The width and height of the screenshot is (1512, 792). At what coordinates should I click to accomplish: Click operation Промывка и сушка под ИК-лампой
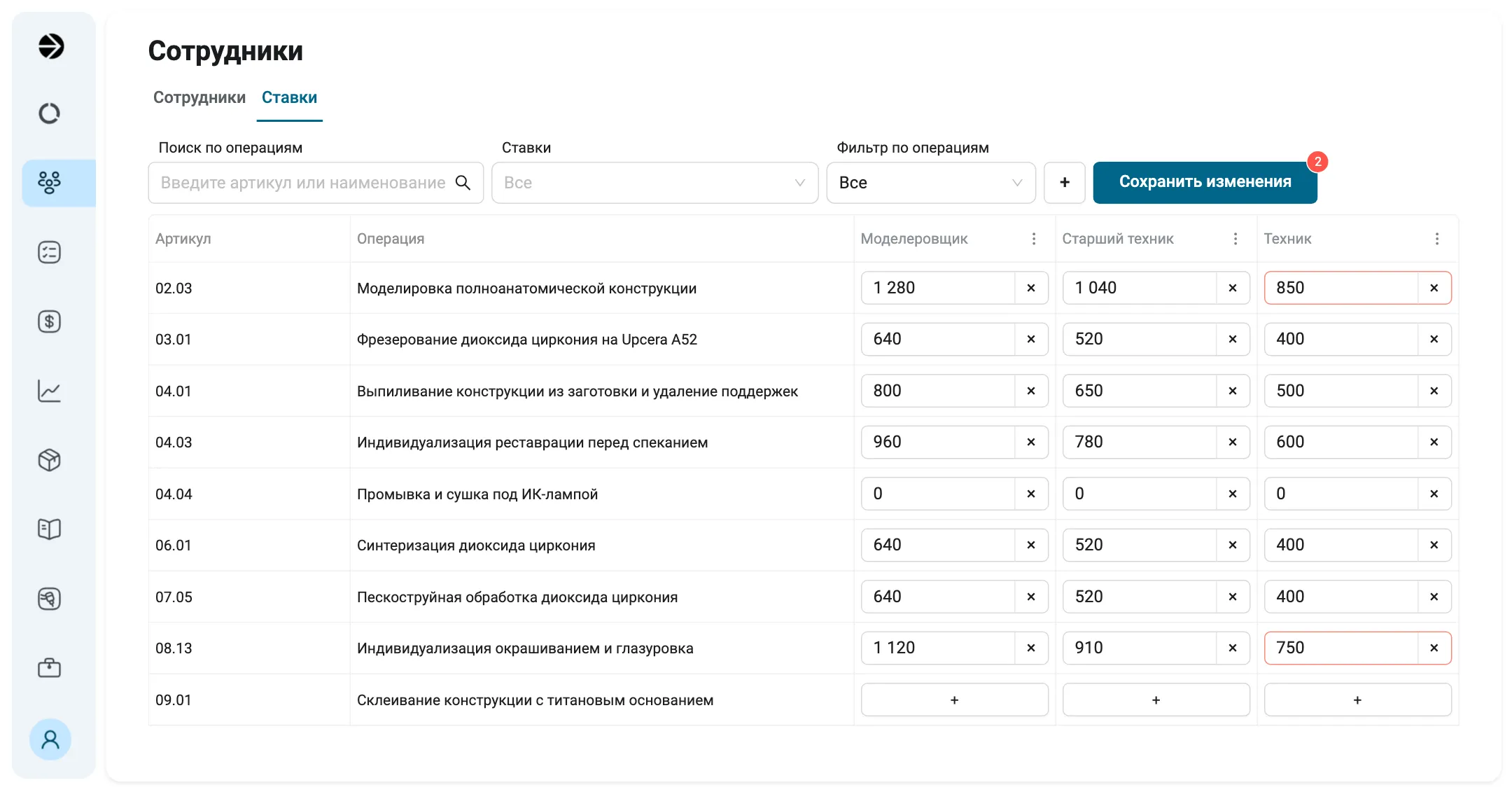point(477,494)
